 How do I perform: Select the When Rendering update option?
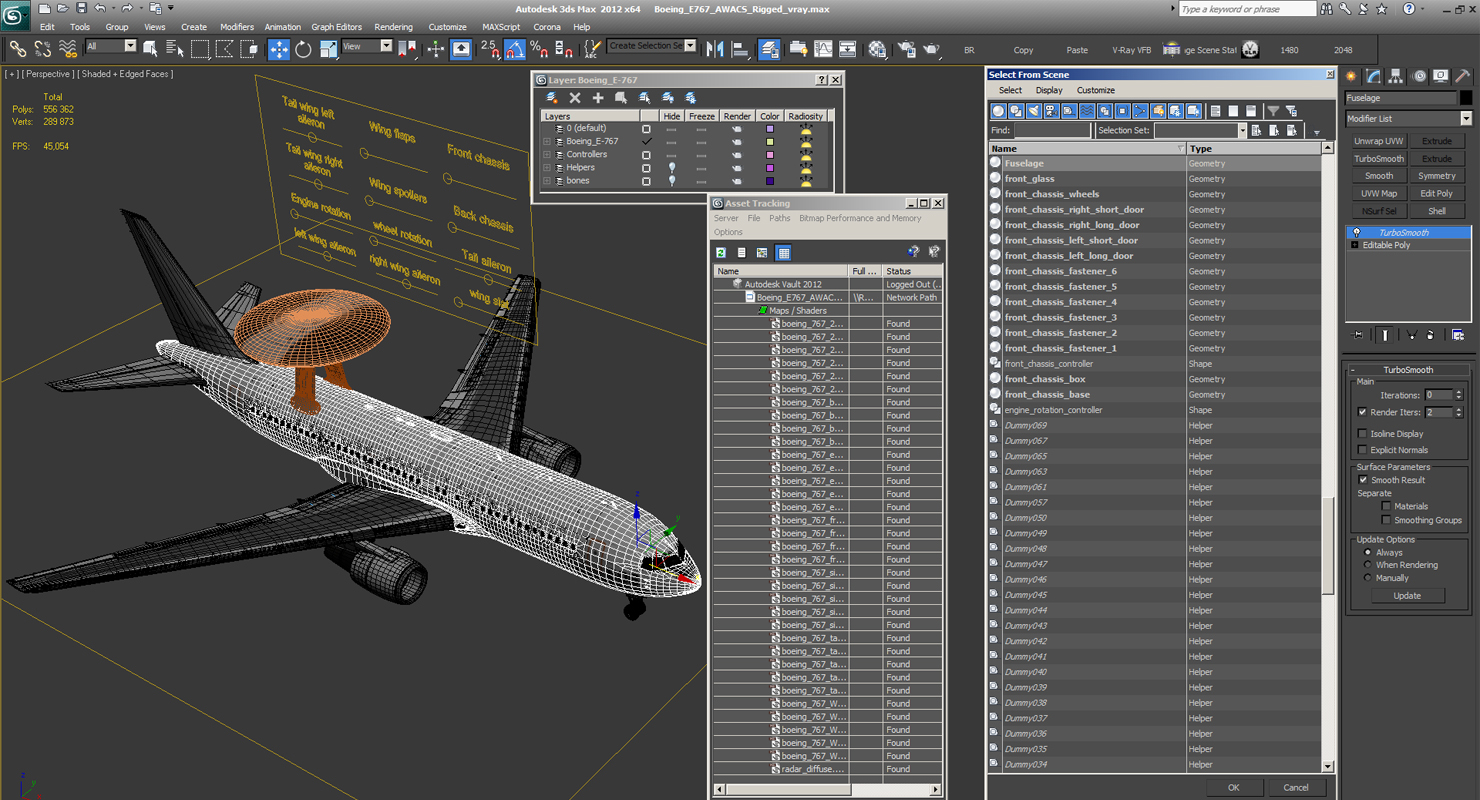1368,565
